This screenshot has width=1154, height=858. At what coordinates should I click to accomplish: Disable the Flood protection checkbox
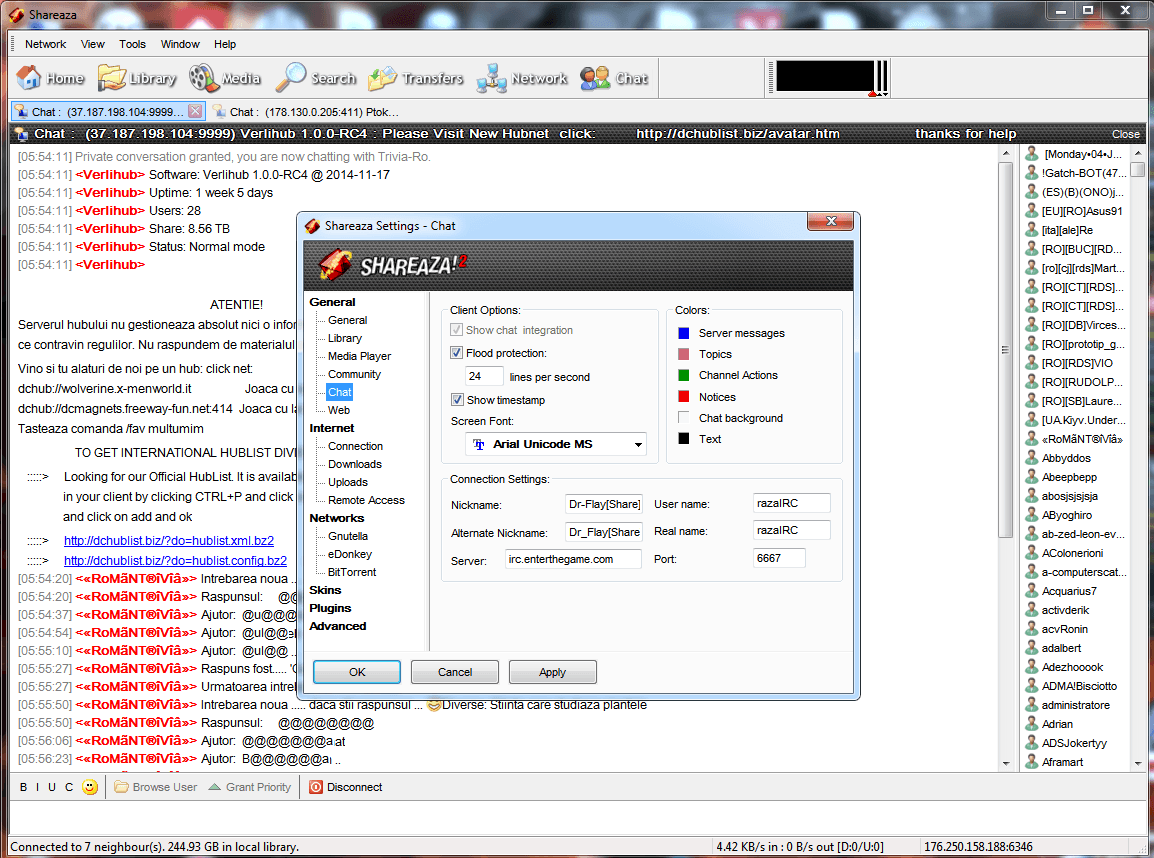pyautogui.click(x=457, y=353)
